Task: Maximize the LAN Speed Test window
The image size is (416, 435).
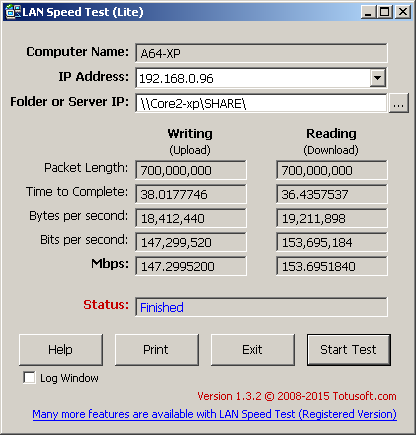Action: coord(385,12)
